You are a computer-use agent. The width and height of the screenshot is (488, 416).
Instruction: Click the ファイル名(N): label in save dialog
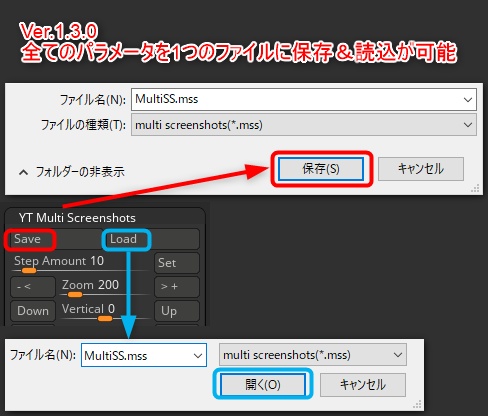click(93, 100)
